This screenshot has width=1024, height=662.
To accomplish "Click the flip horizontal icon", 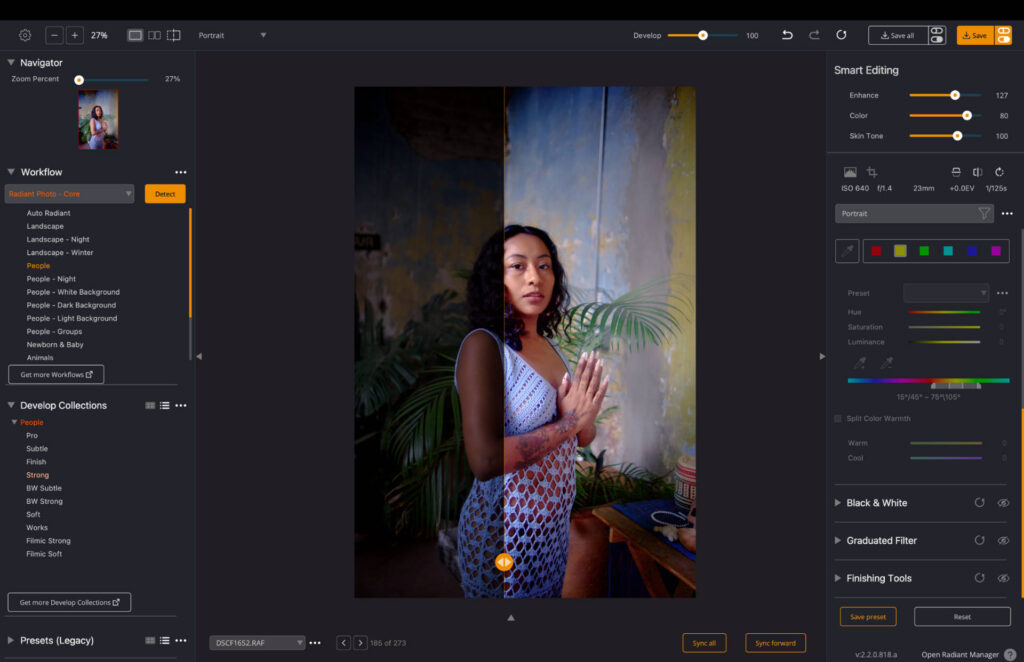I will pos(977,172).
